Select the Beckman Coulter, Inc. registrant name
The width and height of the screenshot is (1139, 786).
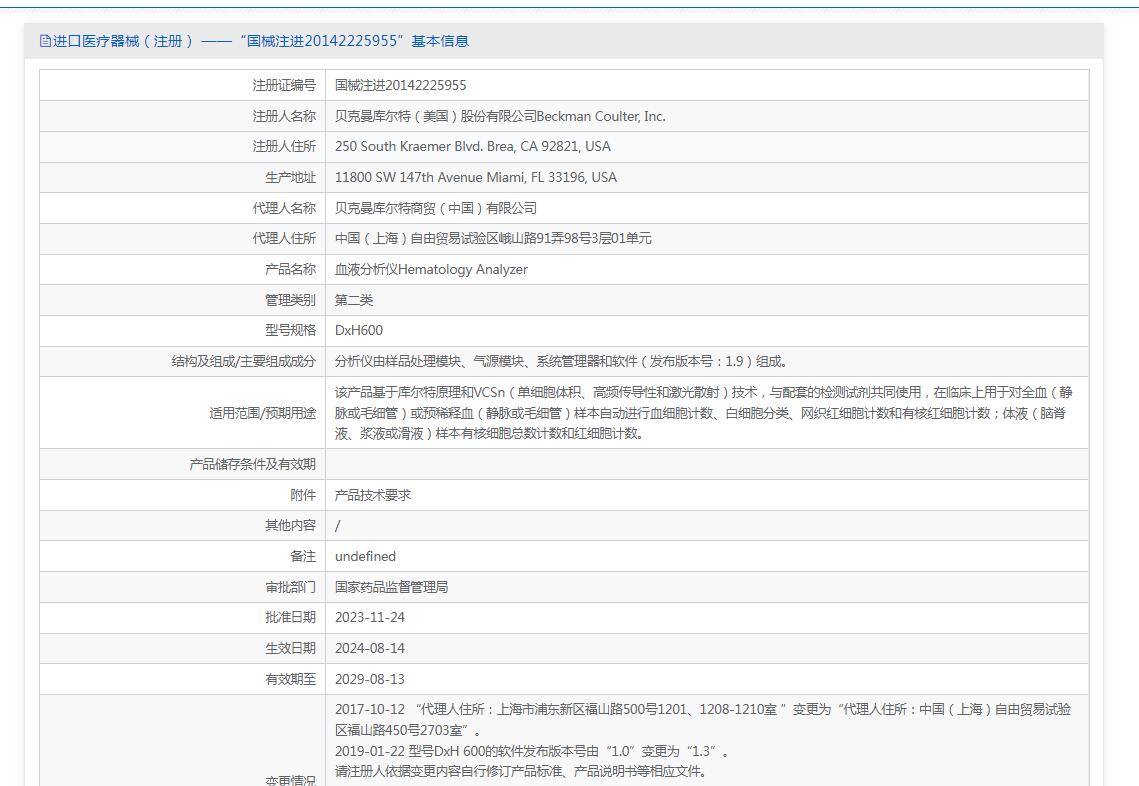point(500,116)
